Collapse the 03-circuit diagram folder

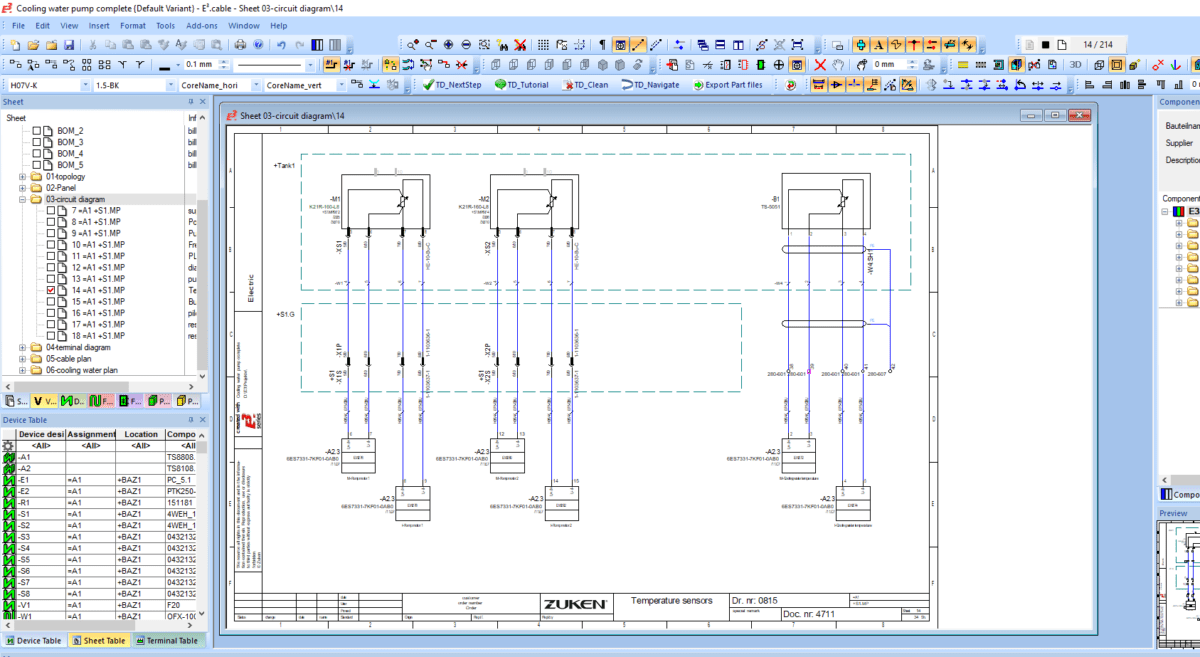[22, 199]
